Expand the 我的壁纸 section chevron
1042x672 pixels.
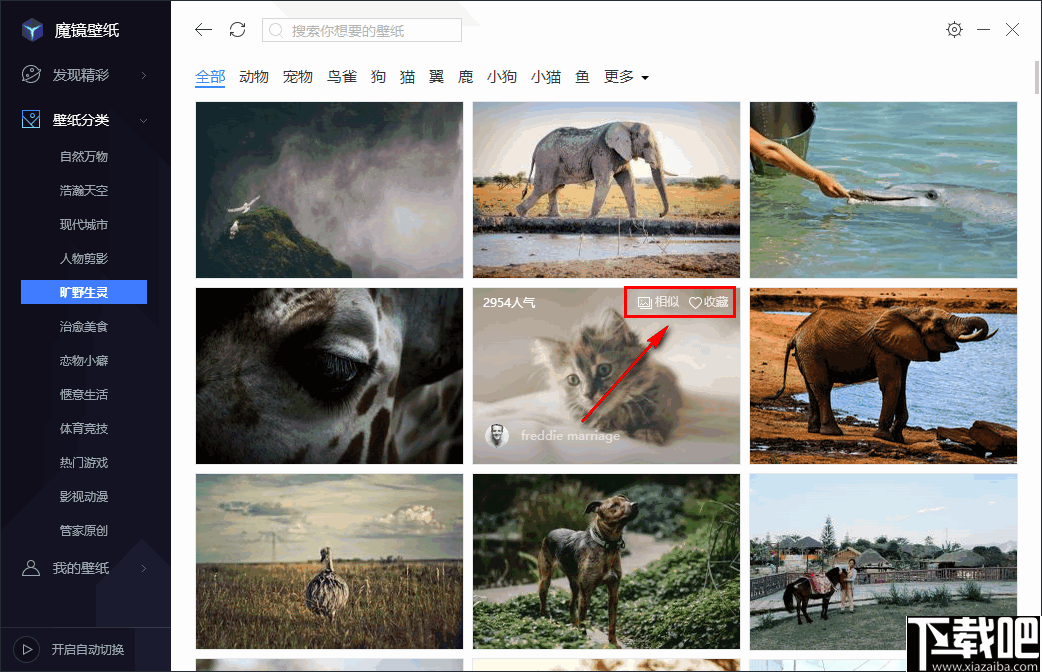pos(144,568)
